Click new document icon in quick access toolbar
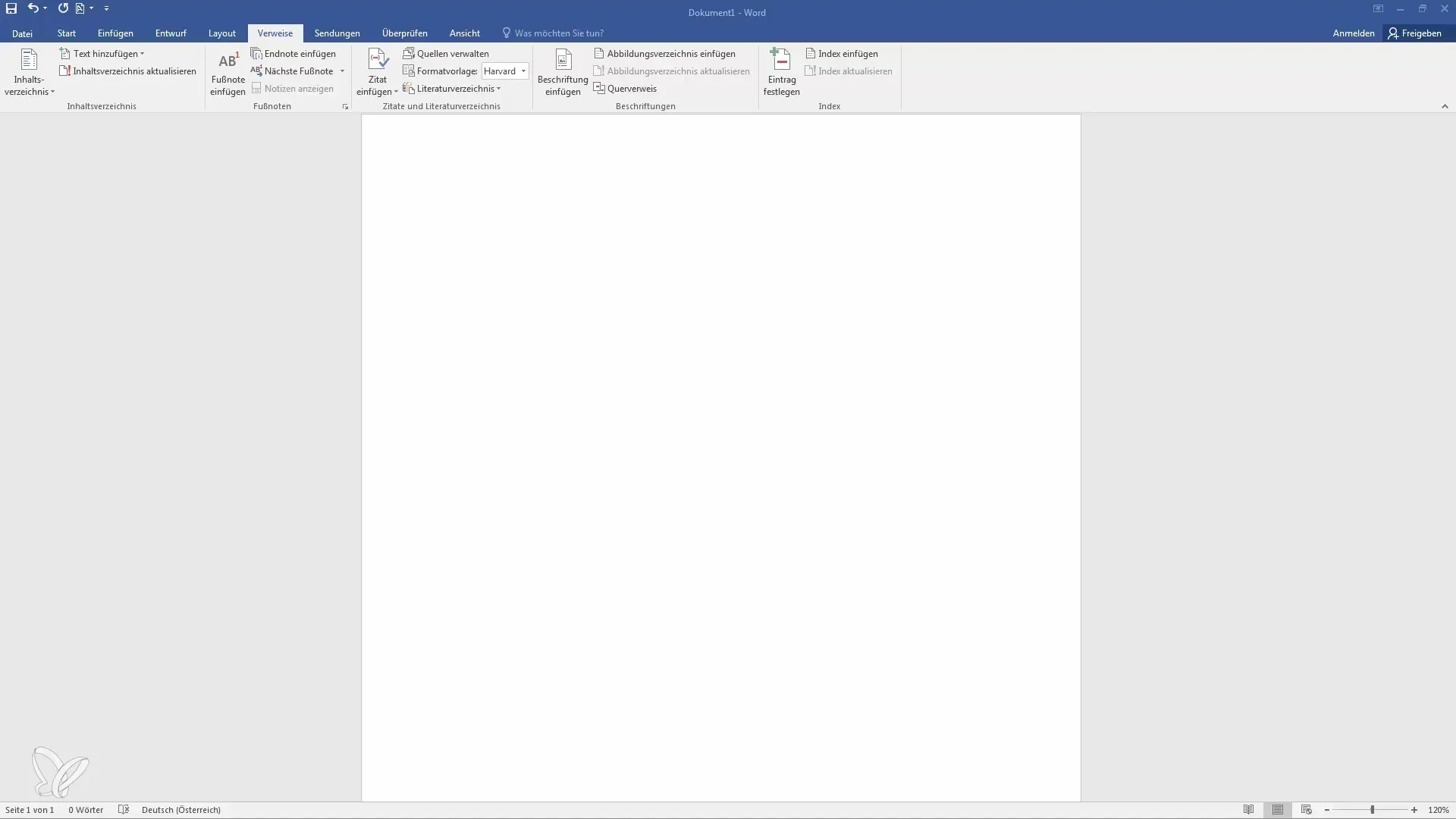Screen dimensions: 1456x819 click(x=80, y=8)
